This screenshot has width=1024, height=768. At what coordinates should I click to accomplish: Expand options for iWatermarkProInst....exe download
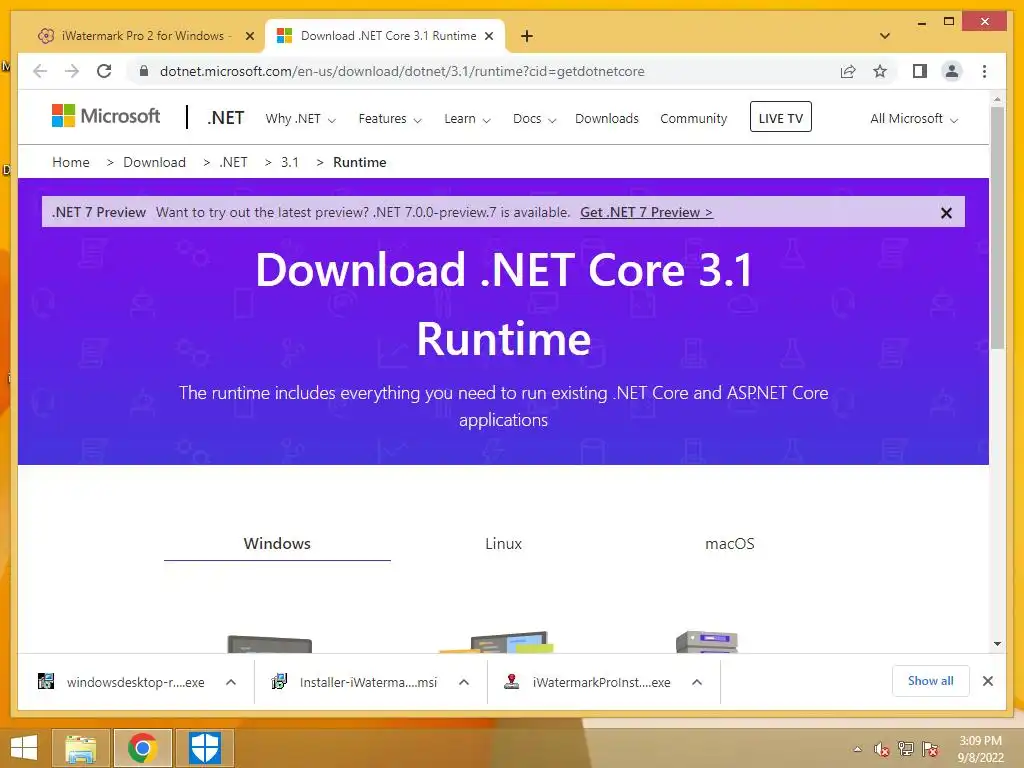pos(697,682)
